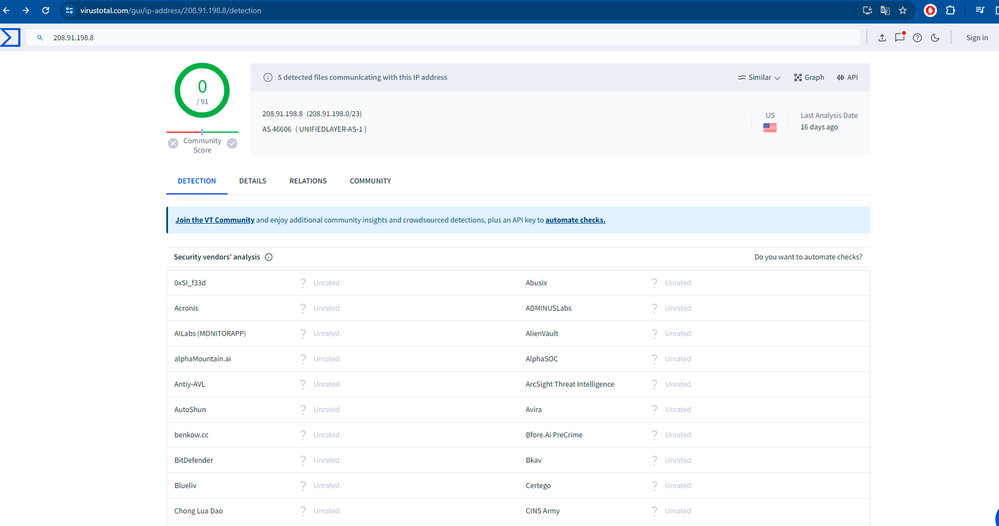Expand the Similar dropdown
This screenshot has width=999, height=526.
click(759, 77)
